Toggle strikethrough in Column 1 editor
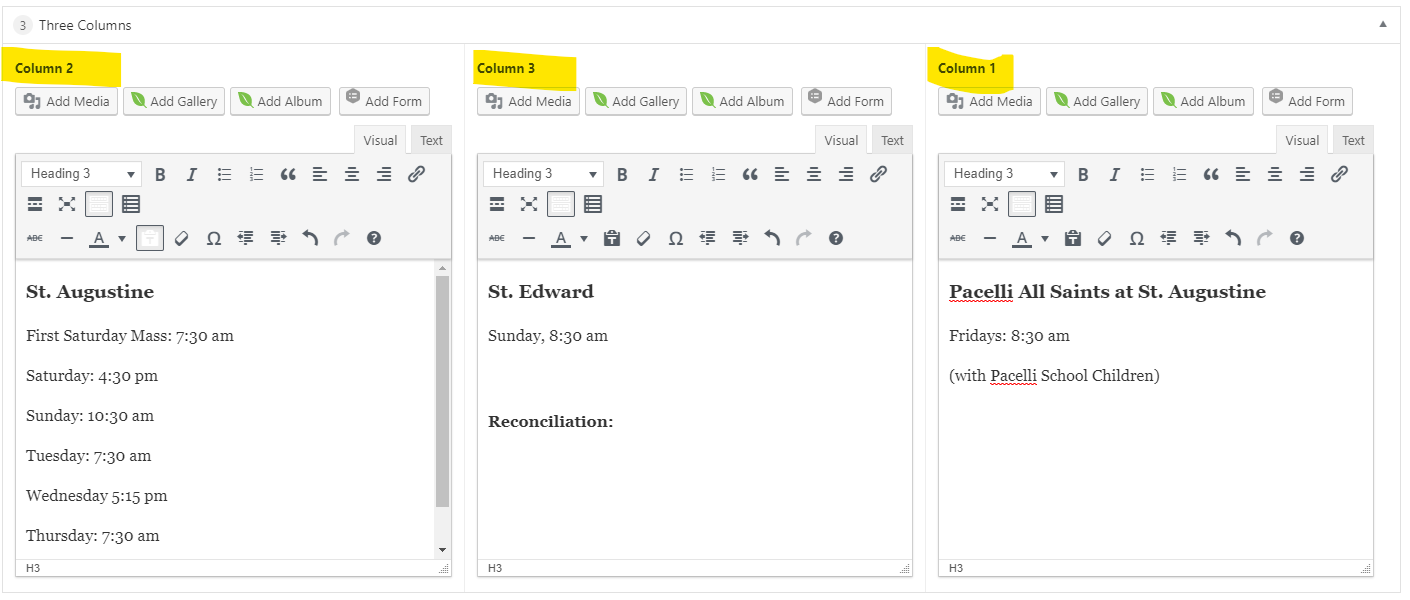Screen dimensions: 1410x600 tap(957, 238)
